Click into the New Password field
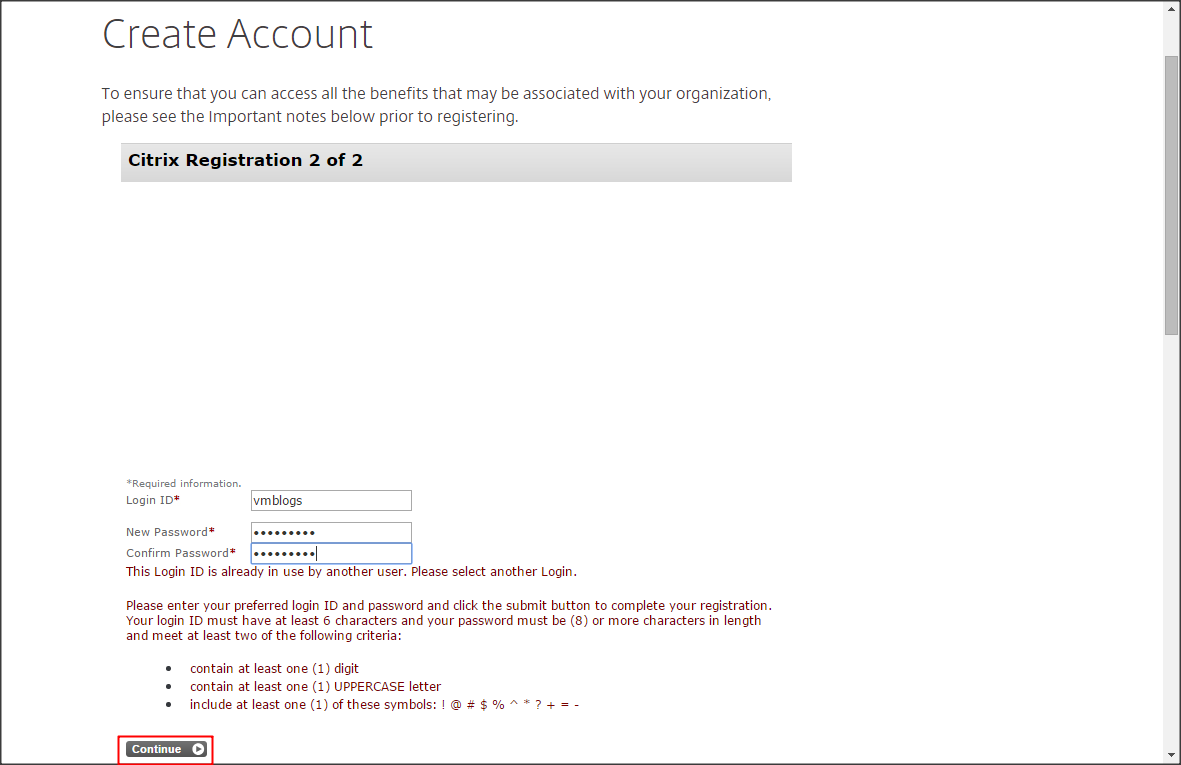Image resolution: width=1181 pixels, height=765 pixels. click(331, 532)
